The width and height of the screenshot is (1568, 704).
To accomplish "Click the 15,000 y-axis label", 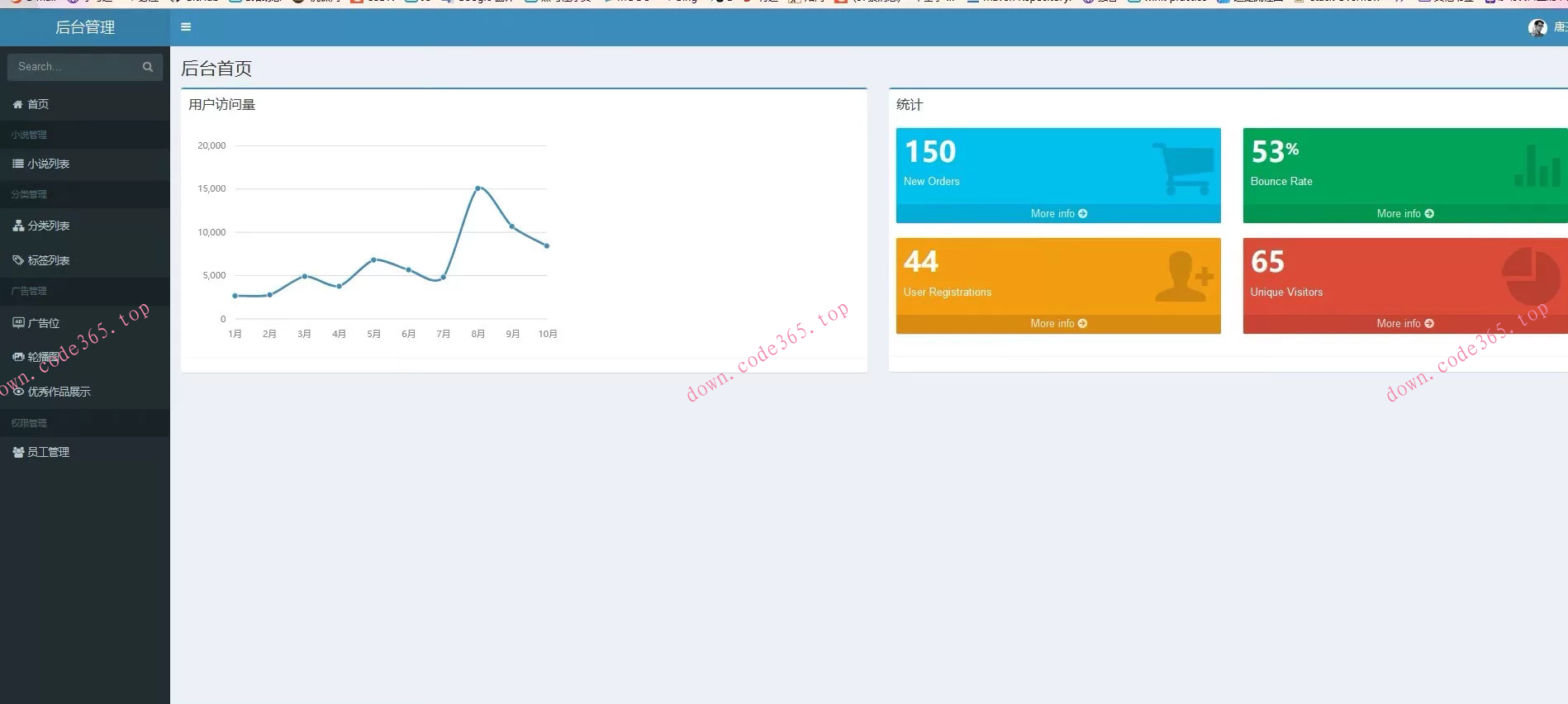I will (211, 189).
